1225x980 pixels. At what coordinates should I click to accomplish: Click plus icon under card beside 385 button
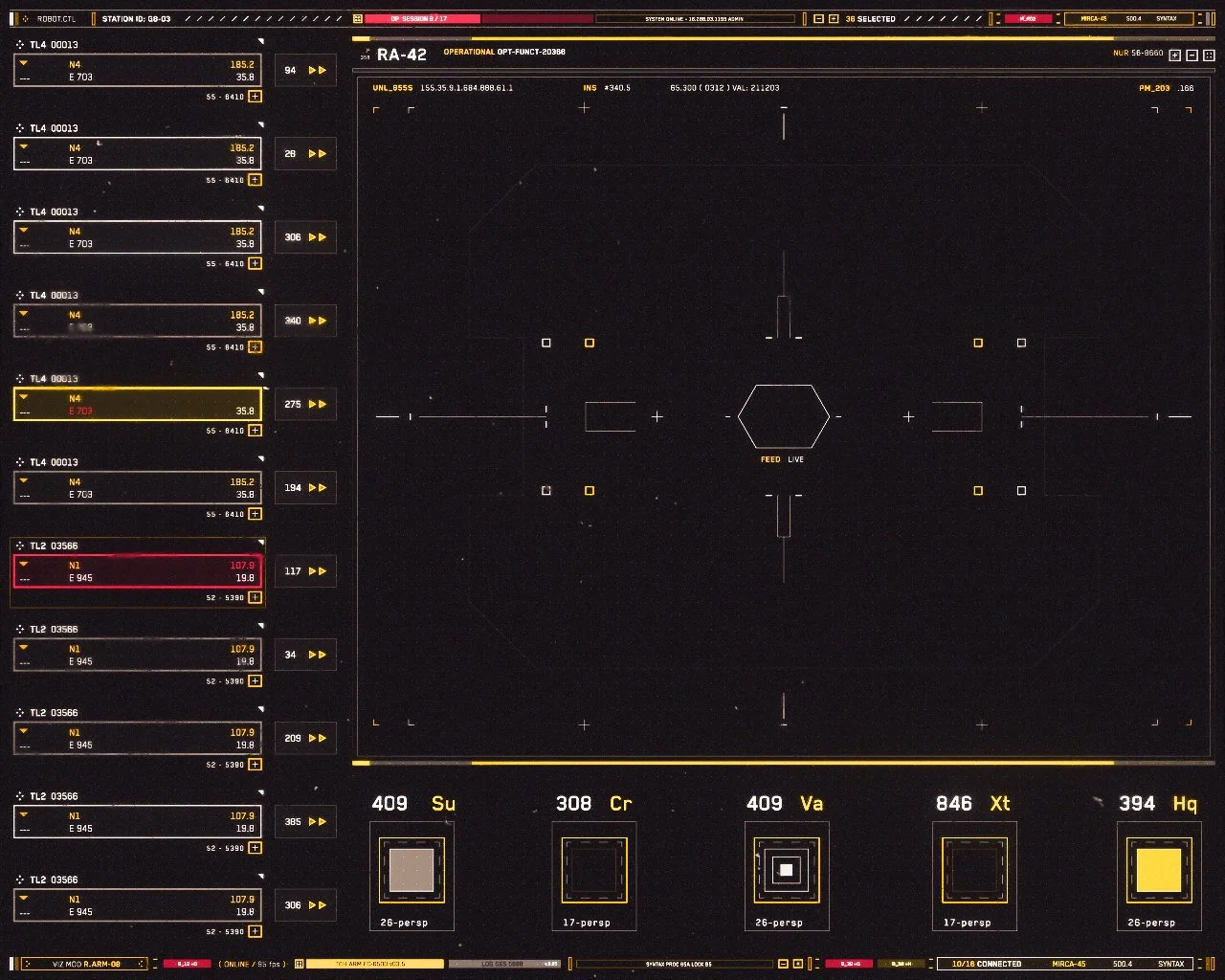coord(255,848)
